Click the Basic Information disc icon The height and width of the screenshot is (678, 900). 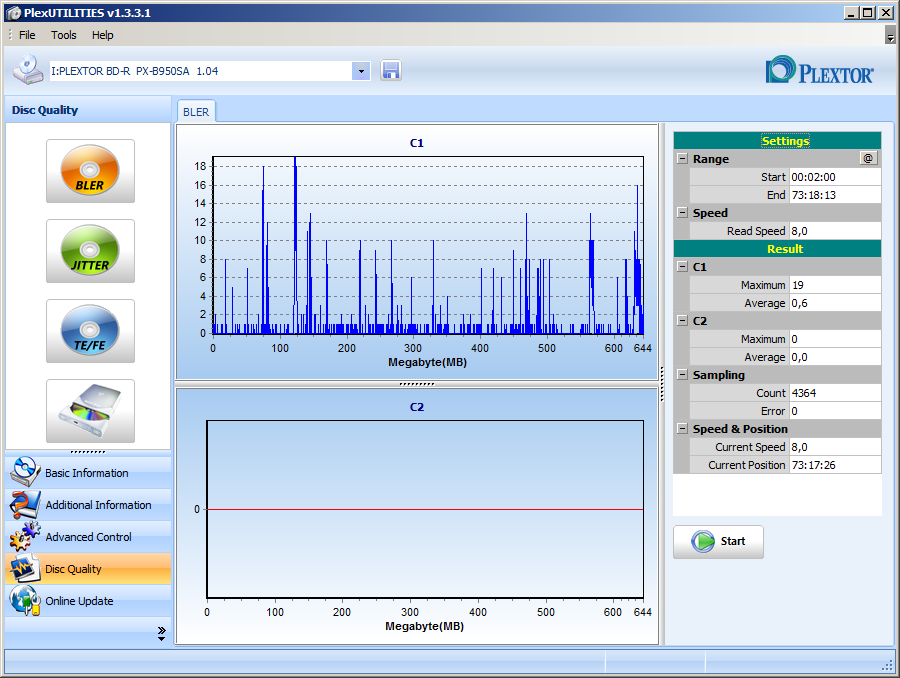25,472
